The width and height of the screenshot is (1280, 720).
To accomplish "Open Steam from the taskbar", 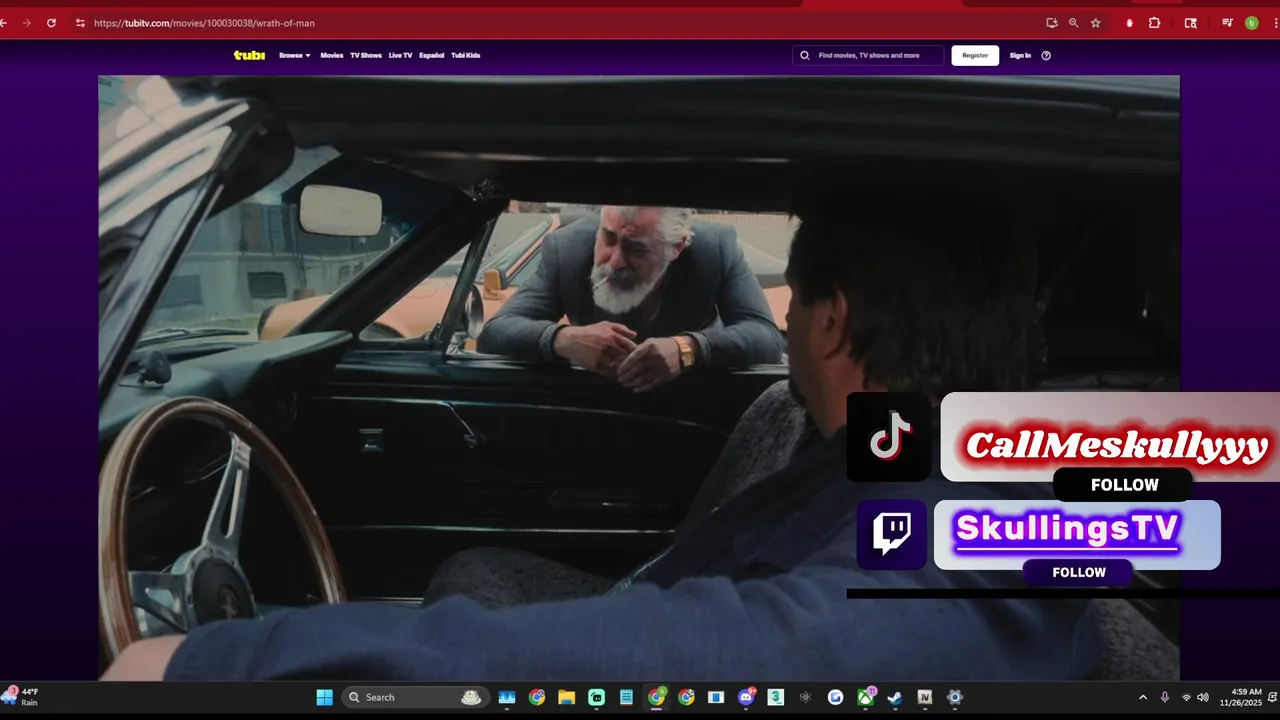I will point(895,697).
